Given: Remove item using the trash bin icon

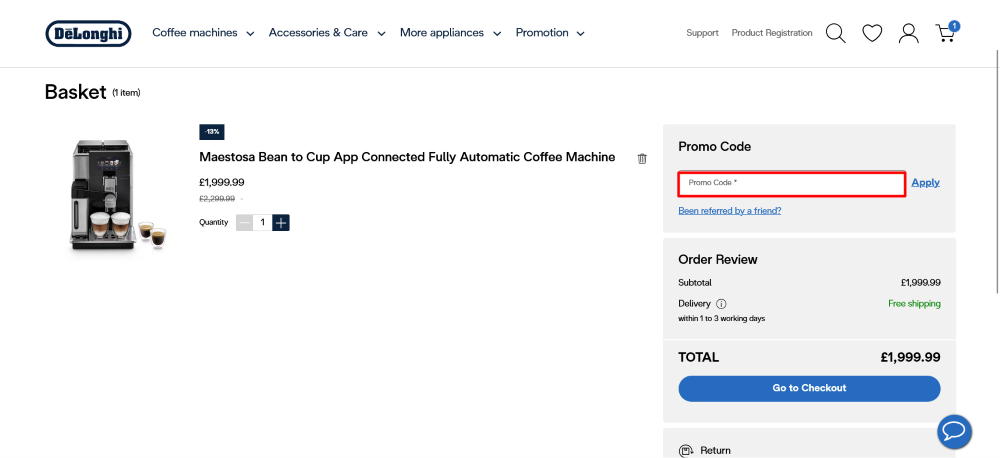Looking at the screenshot, I should 642,159.
